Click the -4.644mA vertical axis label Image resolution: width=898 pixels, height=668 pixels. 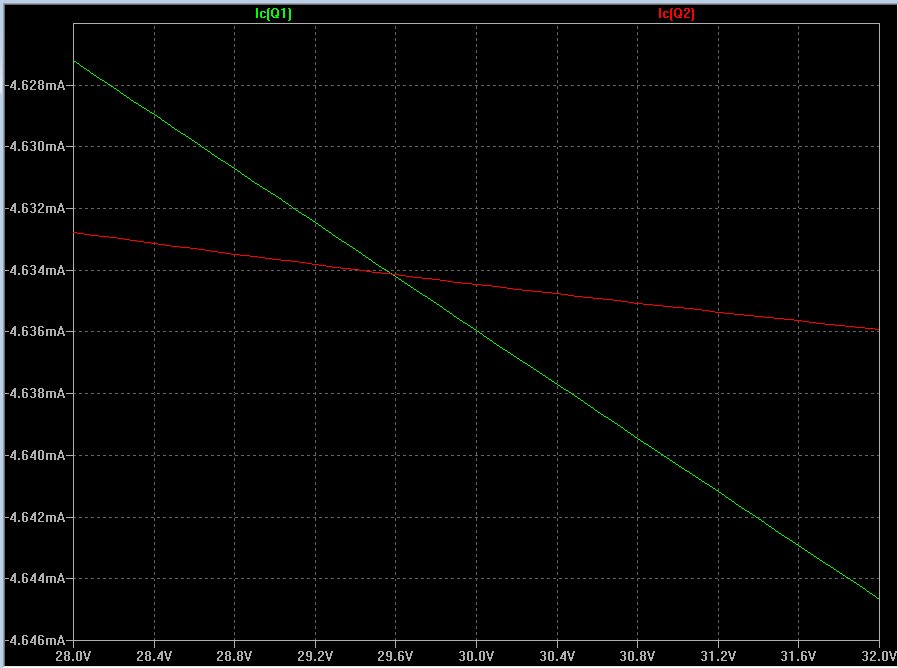tap(34, 579)
